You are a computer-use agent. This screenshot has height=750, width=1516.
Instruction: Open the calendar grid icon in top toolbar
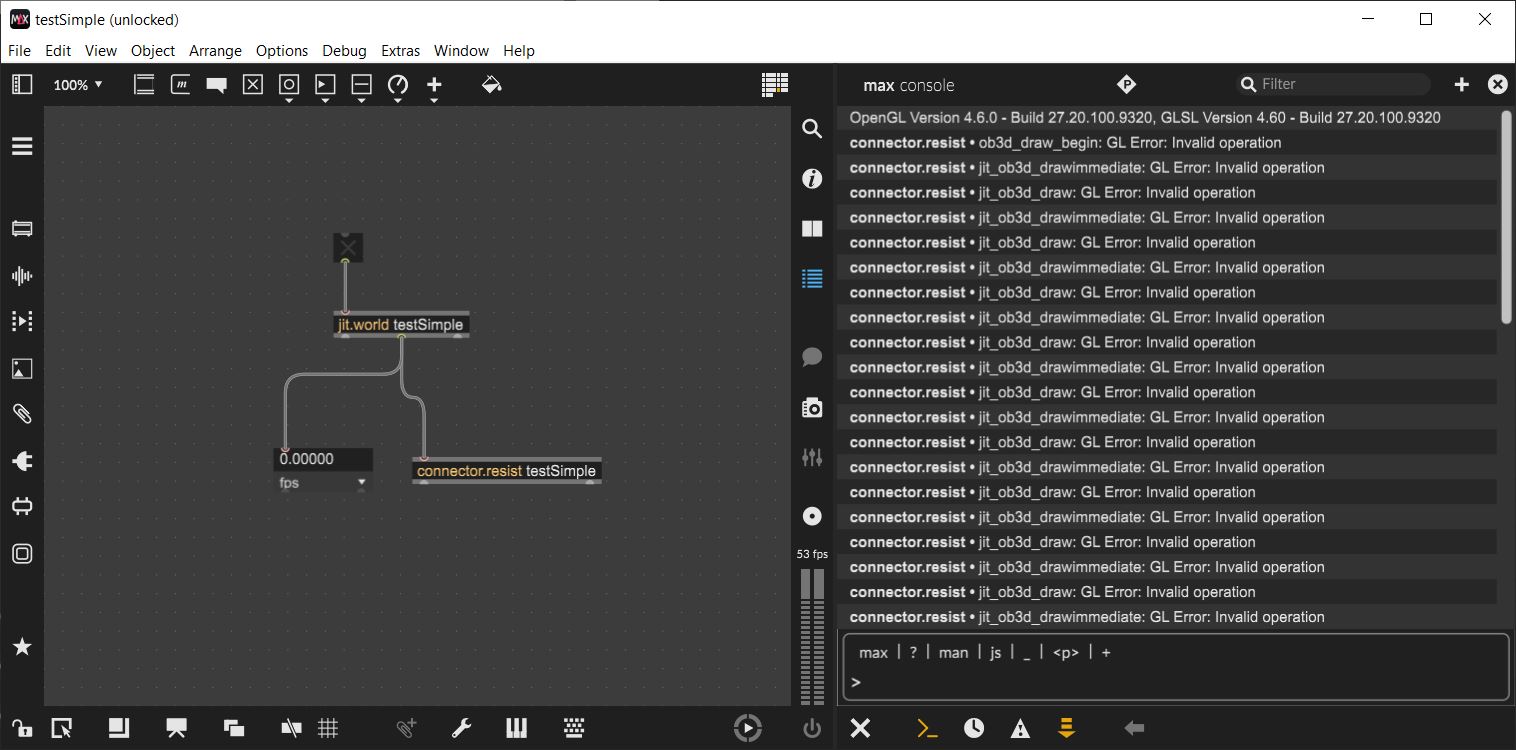pyautogui.click(x=773, y=85)
